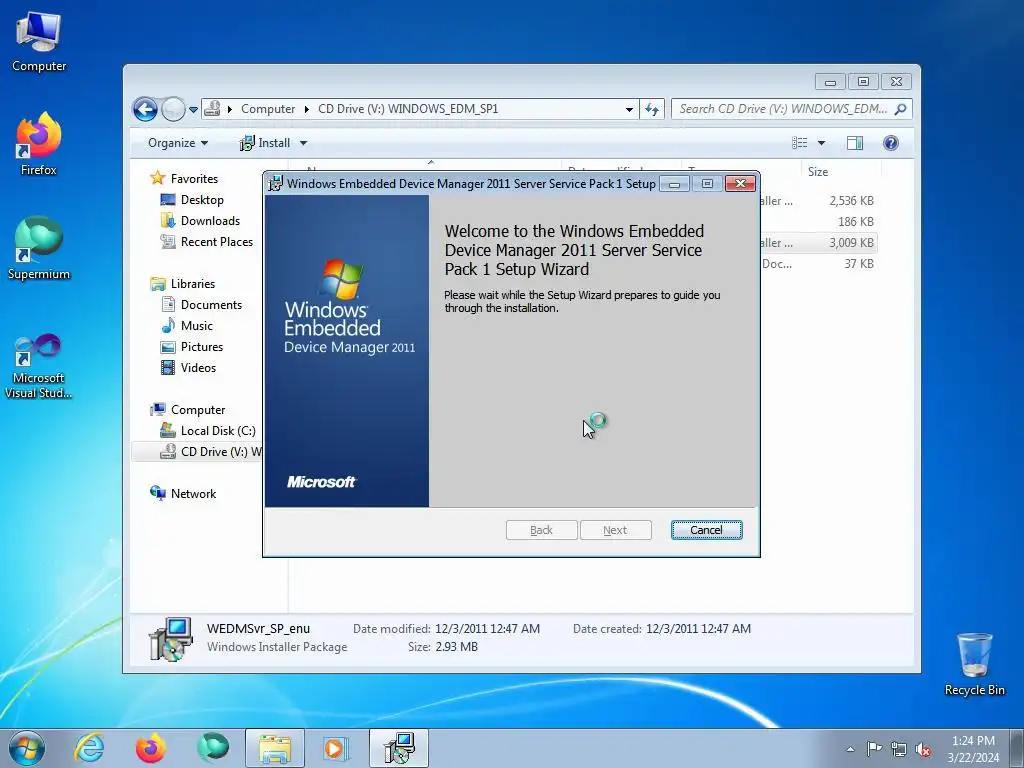Click the Next button in Setup wizard
This screenshot has height=768, width=1024.
615,530
